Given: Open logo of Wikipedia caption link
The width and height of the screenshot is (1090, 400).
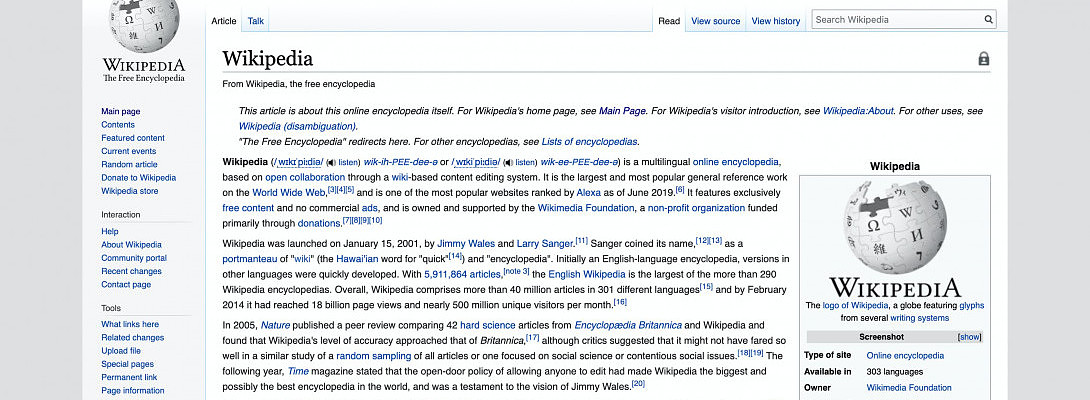Looking at the screenshot, I should [x=854, y=305].
